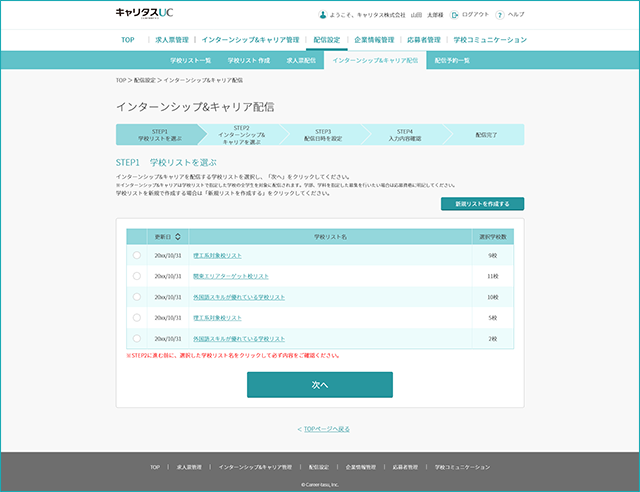Click the STEP1 学校リストを選ぶ progress step
The width and height of the screenshot is (640, 492).
(160, 135)
